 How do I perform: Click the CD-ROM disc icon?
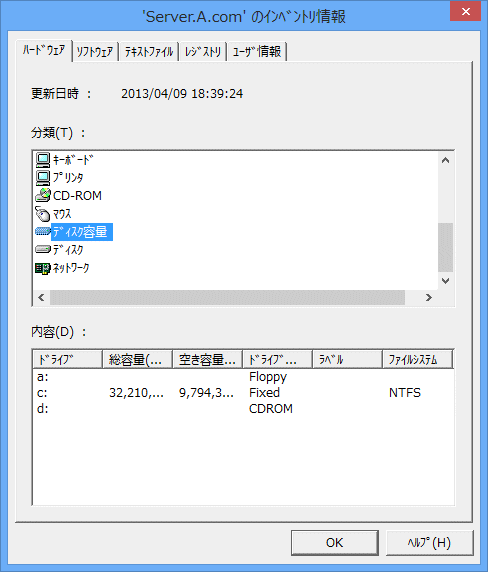tap(43, 196)
